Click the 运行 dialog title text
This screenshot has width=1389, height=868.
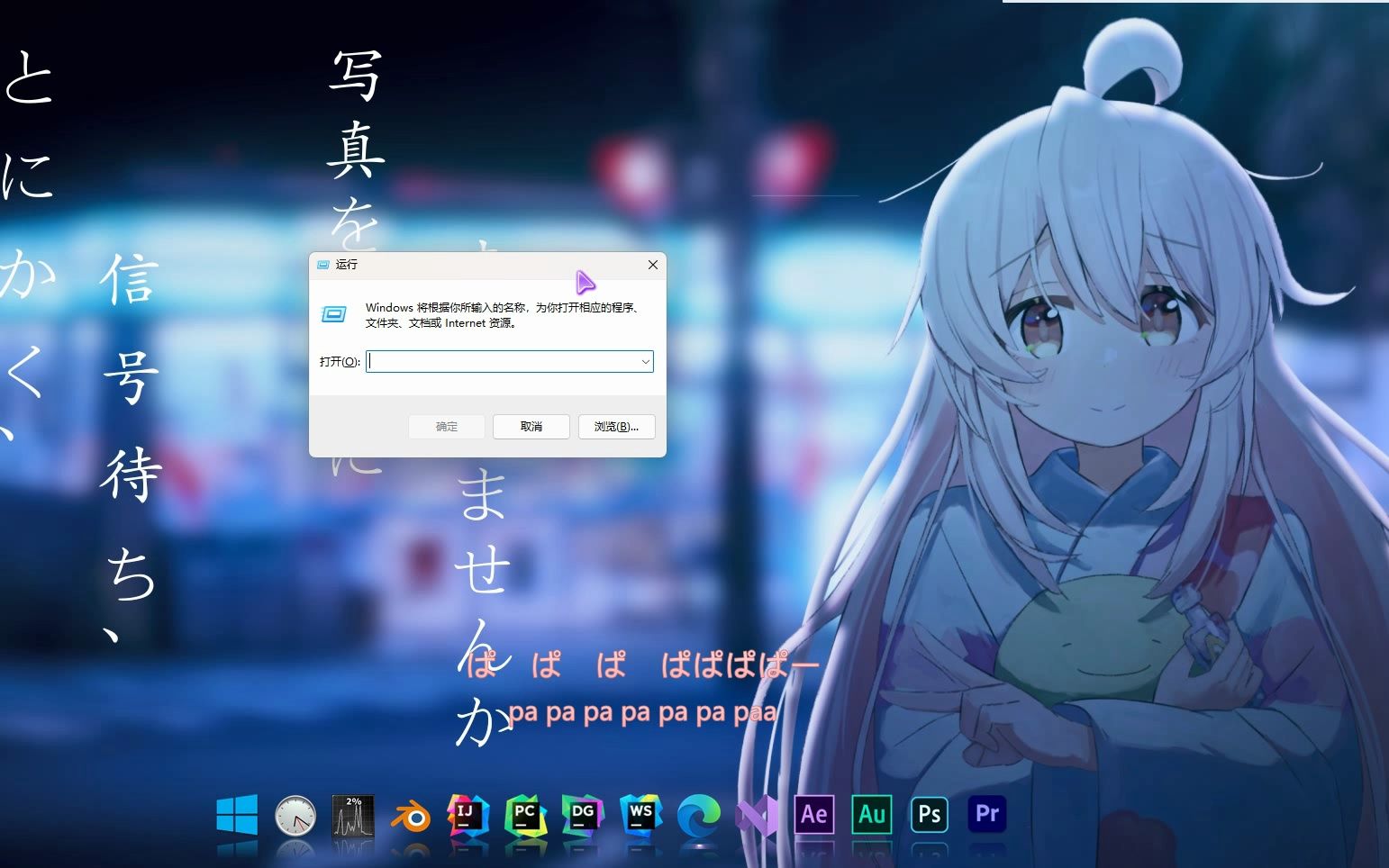[x=347, y=265]
